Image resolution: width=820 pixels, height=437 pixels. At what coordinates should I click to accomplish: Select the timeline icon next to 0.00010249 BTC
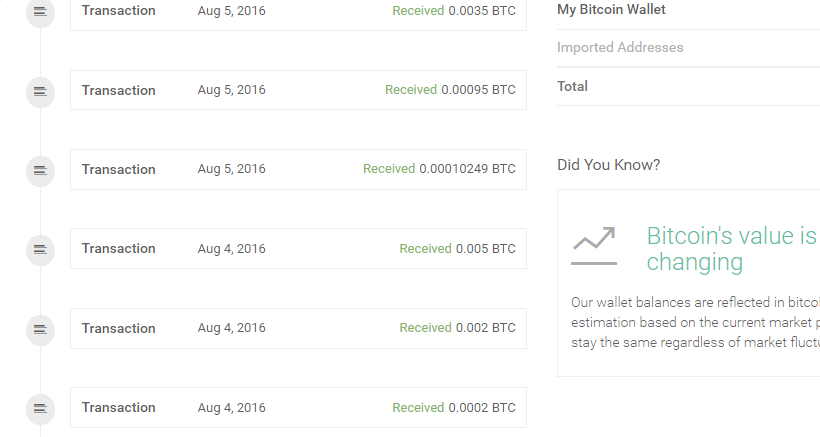[40, 170]
